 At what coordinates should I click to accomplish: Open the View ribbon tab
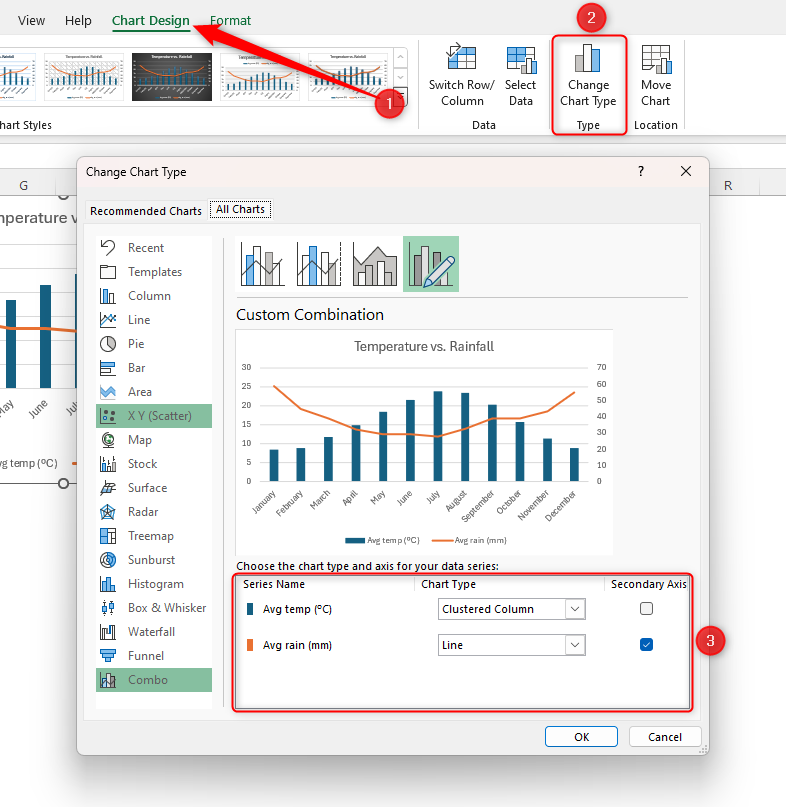point(31,21)
